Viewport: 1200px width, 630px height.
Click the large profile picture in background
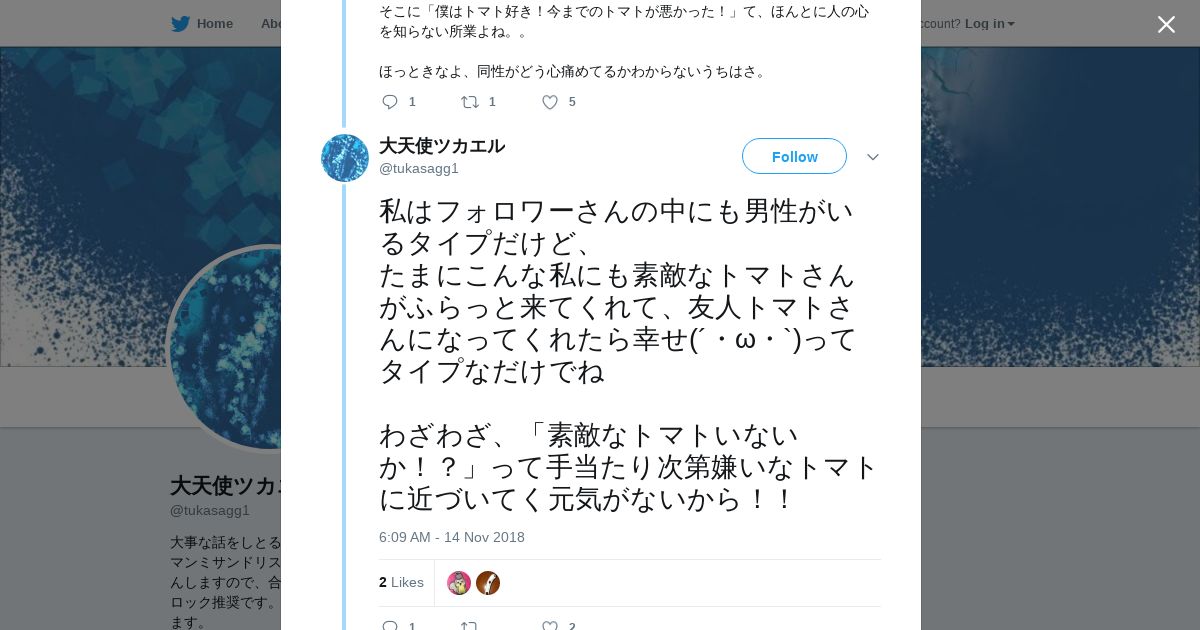coord(225,348)
